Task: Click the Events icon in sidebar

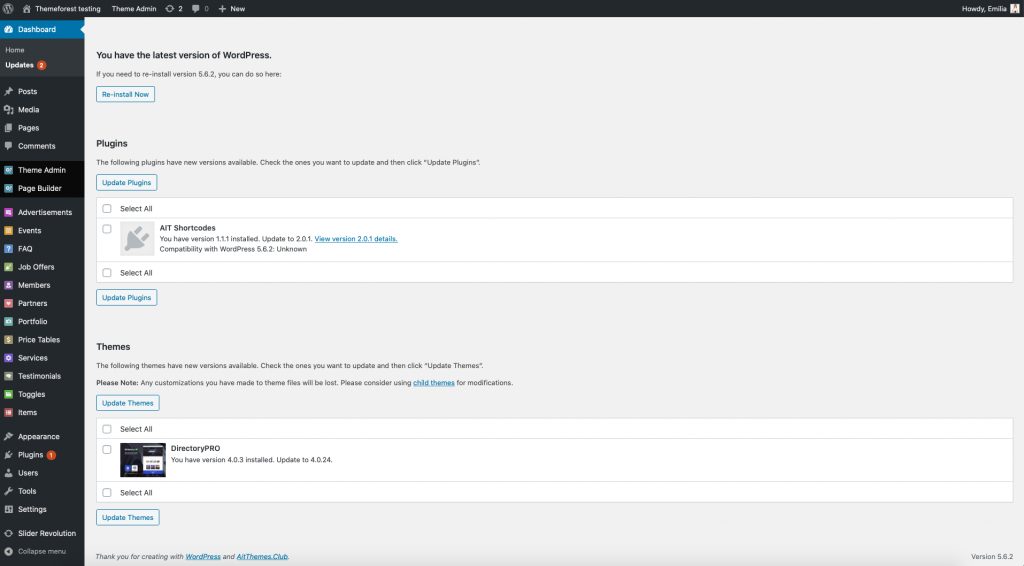Action: click(8, 230)
